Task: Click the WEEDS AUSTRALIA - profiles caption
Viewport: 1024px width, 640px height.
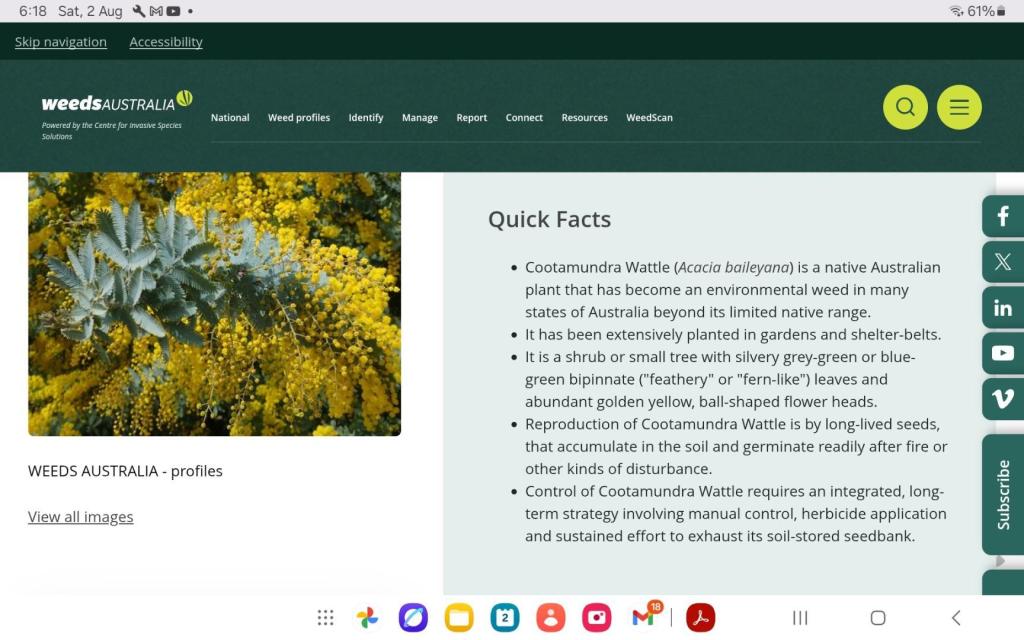Action: click(x=125, y=471)
